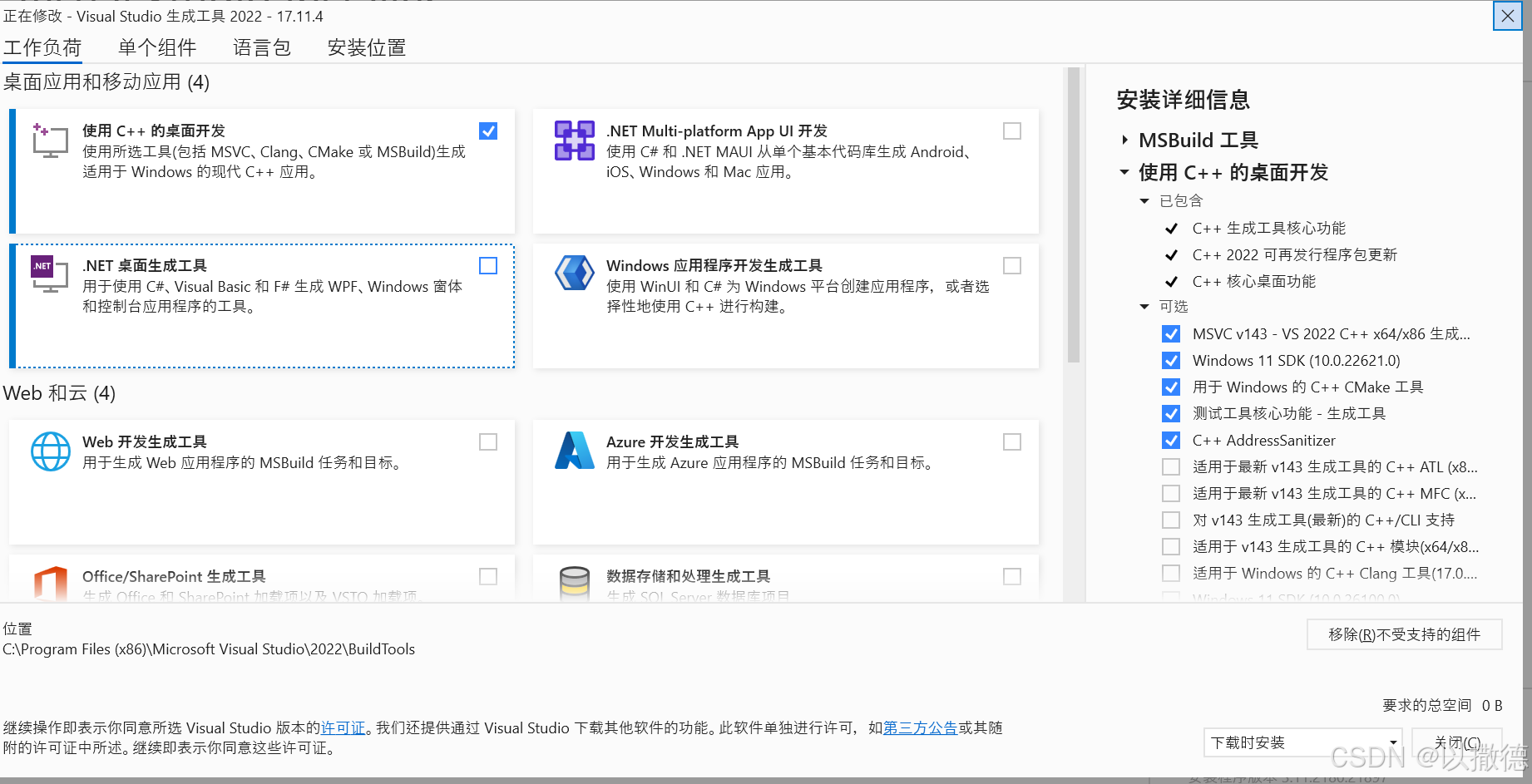Image resolution: width=1532 pixels, height=784 pixels.
Task: Enable C++ 模块 for v143 build tools
Action: pos(1171,547)
